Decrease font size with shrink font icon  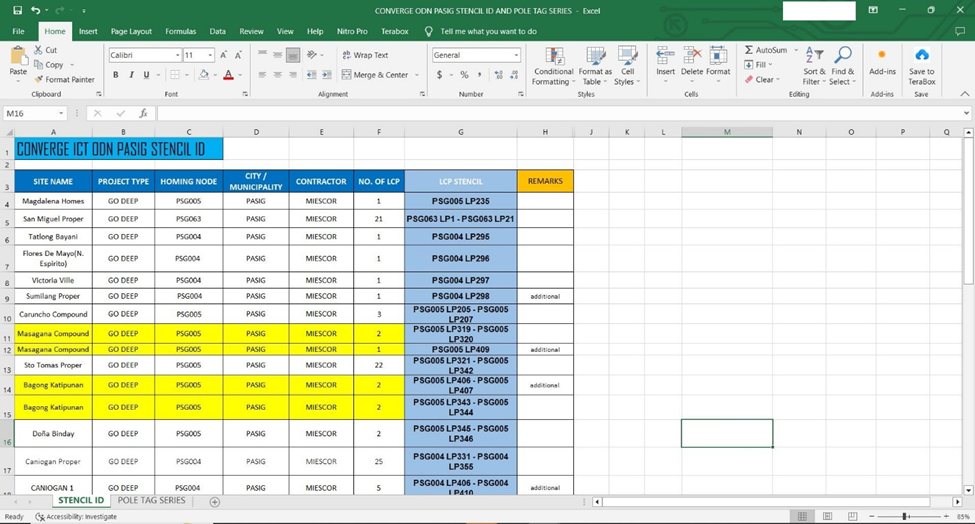pyautogui.click(x=238, y=55)
